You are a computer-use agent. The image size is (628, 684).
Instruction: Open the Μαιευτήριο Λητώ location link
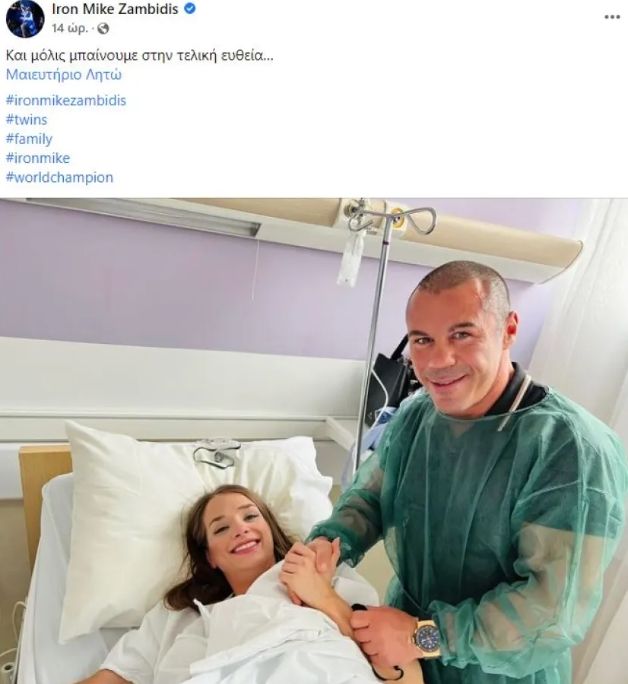[64, 75]
